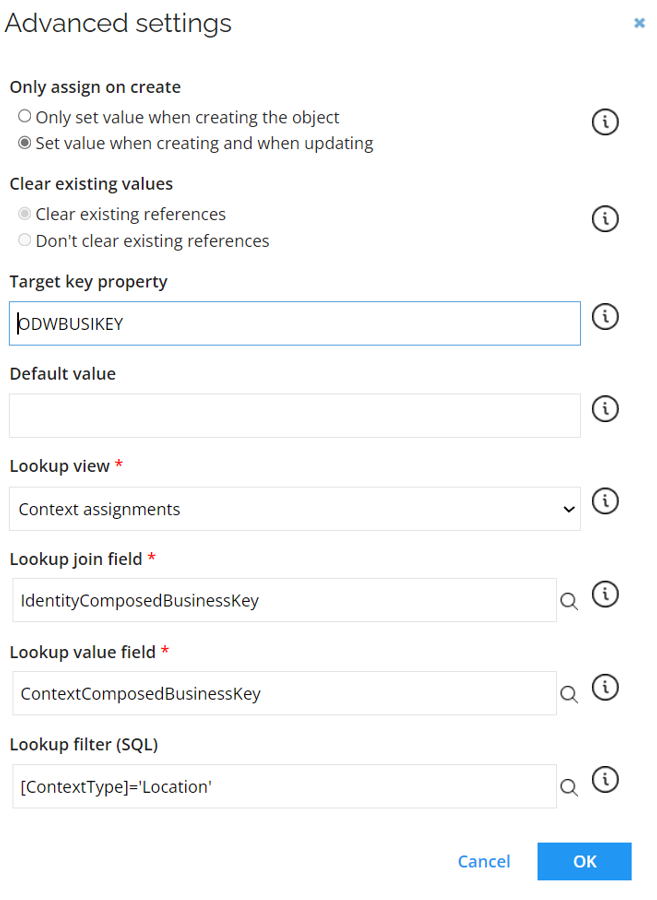This screenshot has width=657, height=900.
Task: Click magnifier icon next to Lookup filter
Action: 569,787
